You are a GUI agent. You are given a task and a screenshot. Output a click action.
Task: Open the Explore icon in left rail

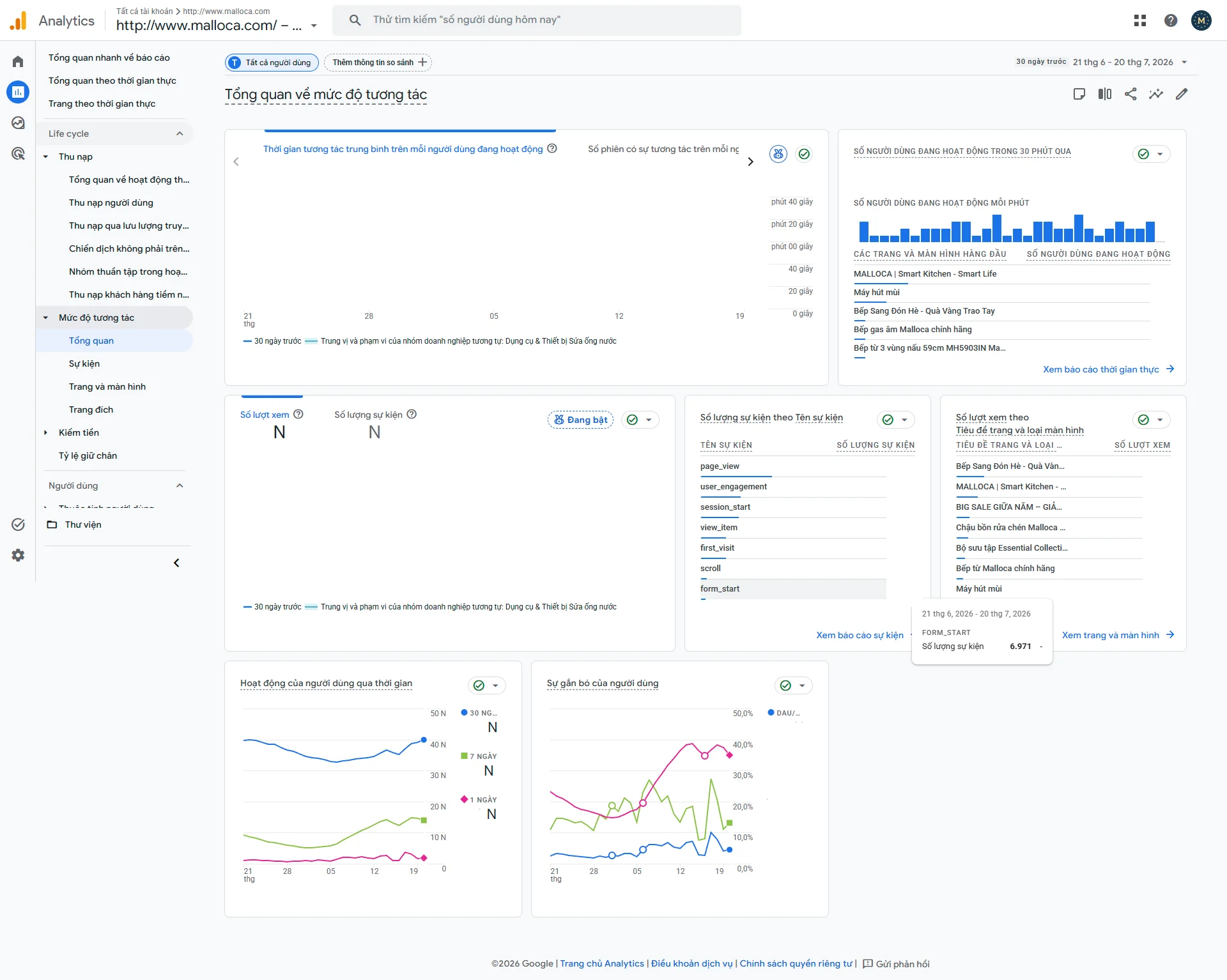[18, 123]
